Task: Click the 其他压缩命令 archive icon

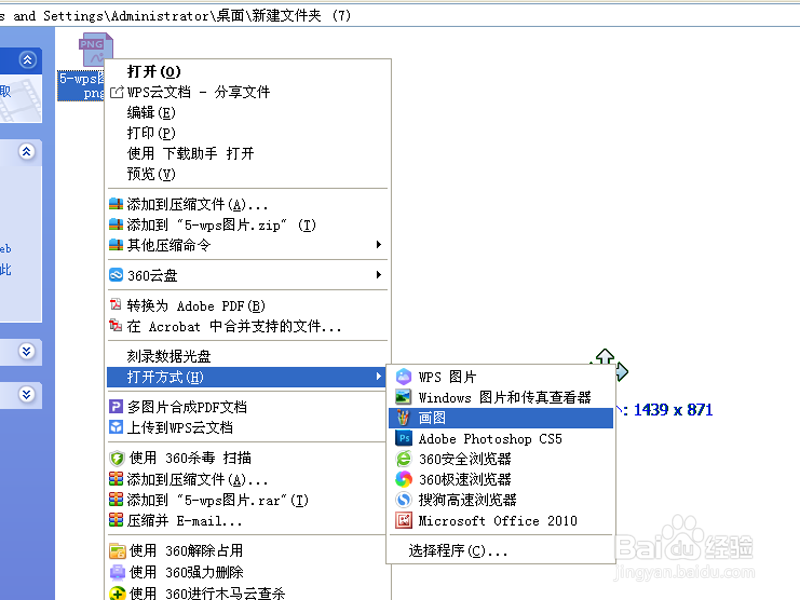Action: coord(116,245)
